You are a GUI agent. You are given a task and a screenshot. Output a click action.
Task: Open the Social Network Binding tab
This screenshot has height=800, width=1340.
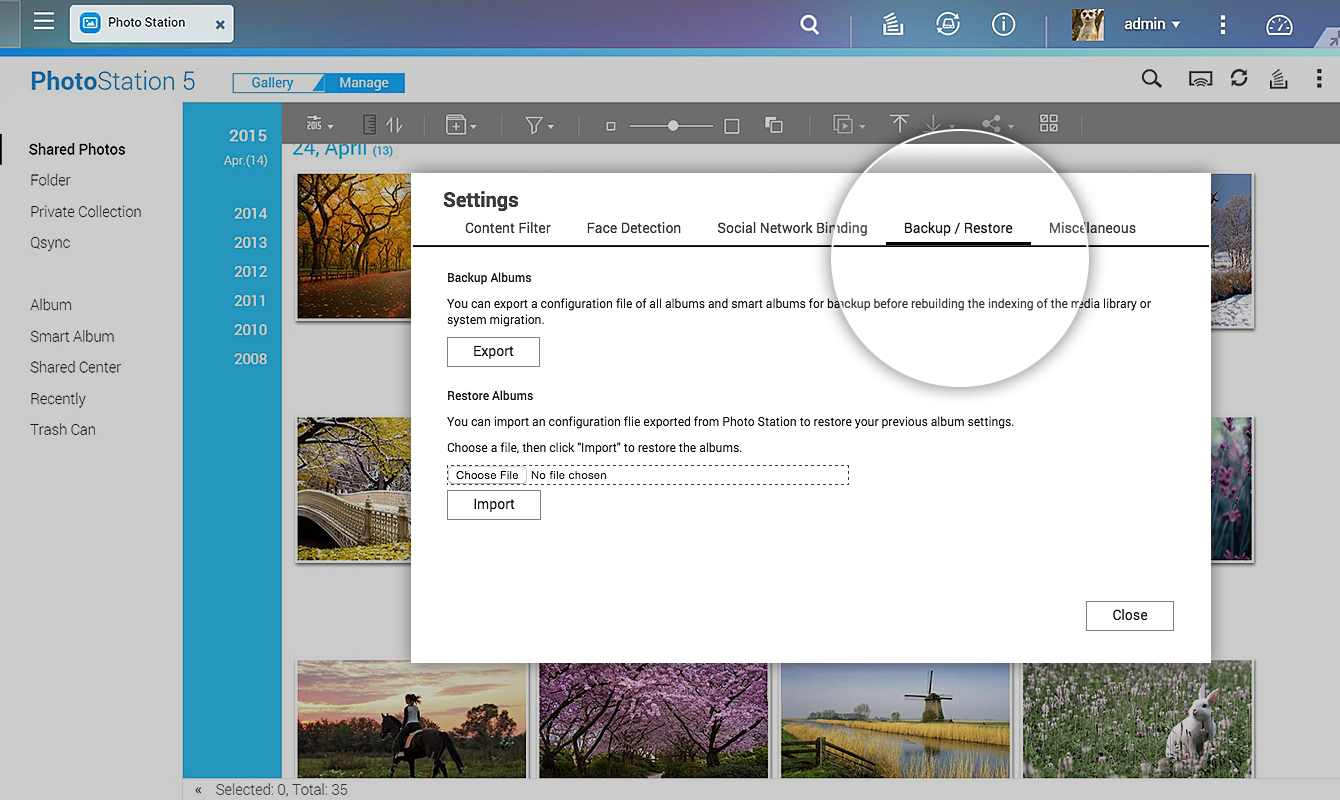click(792, 228)
